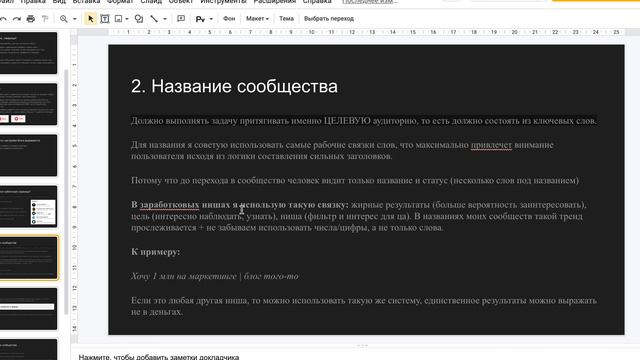This screenshot has width=640, height=360.
Task: Click the Zoom magnifier icon
Action: point(64,19)
